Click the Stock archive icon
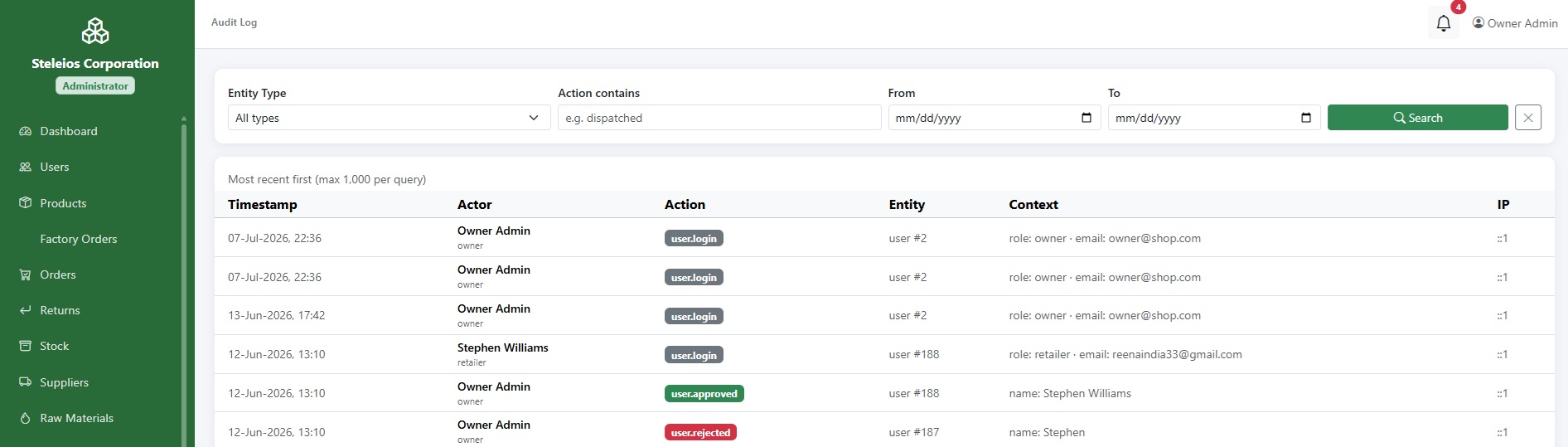1568x447 pixels. [x=25, y=346]
